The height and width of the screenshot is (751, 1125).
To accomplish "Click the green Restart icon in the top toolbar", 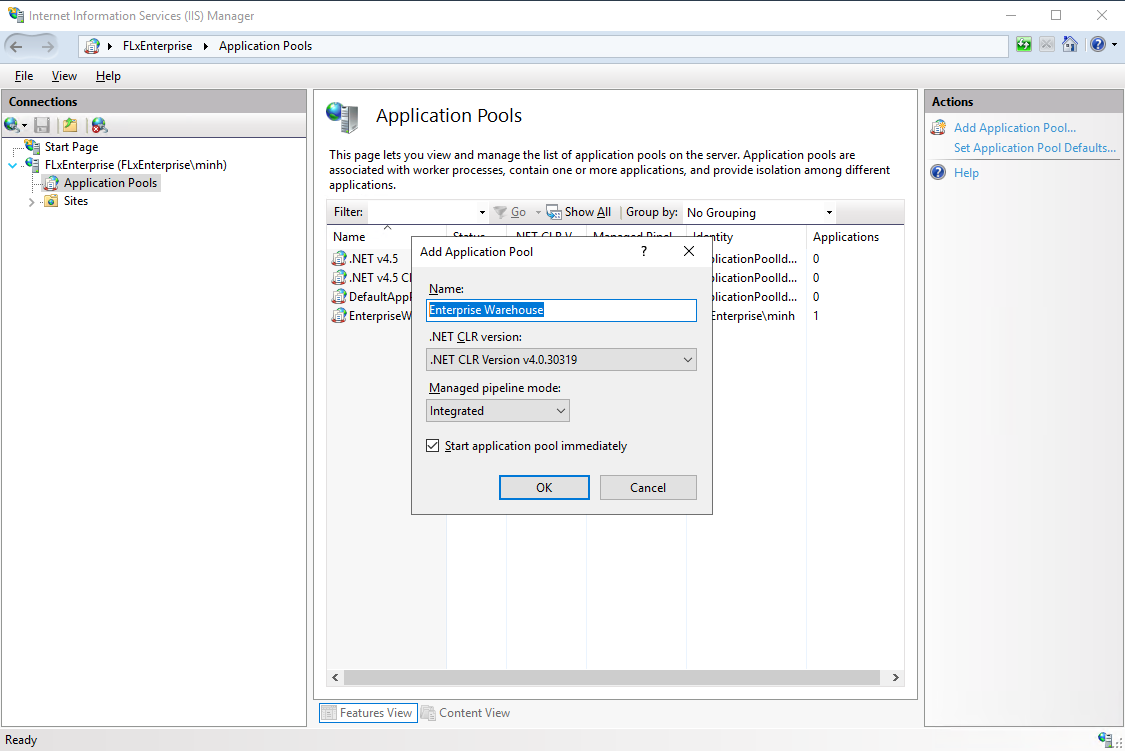I will 1023,44.
